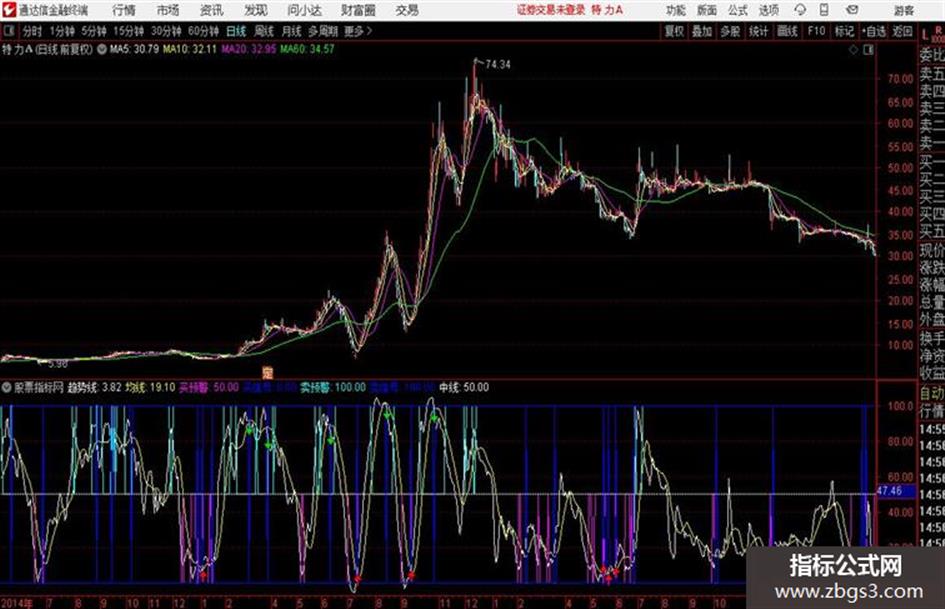The width and height of the screenshot is (945, 609).
Task: Expand the 更多 periods dropdown
Action: pos(358,31)
